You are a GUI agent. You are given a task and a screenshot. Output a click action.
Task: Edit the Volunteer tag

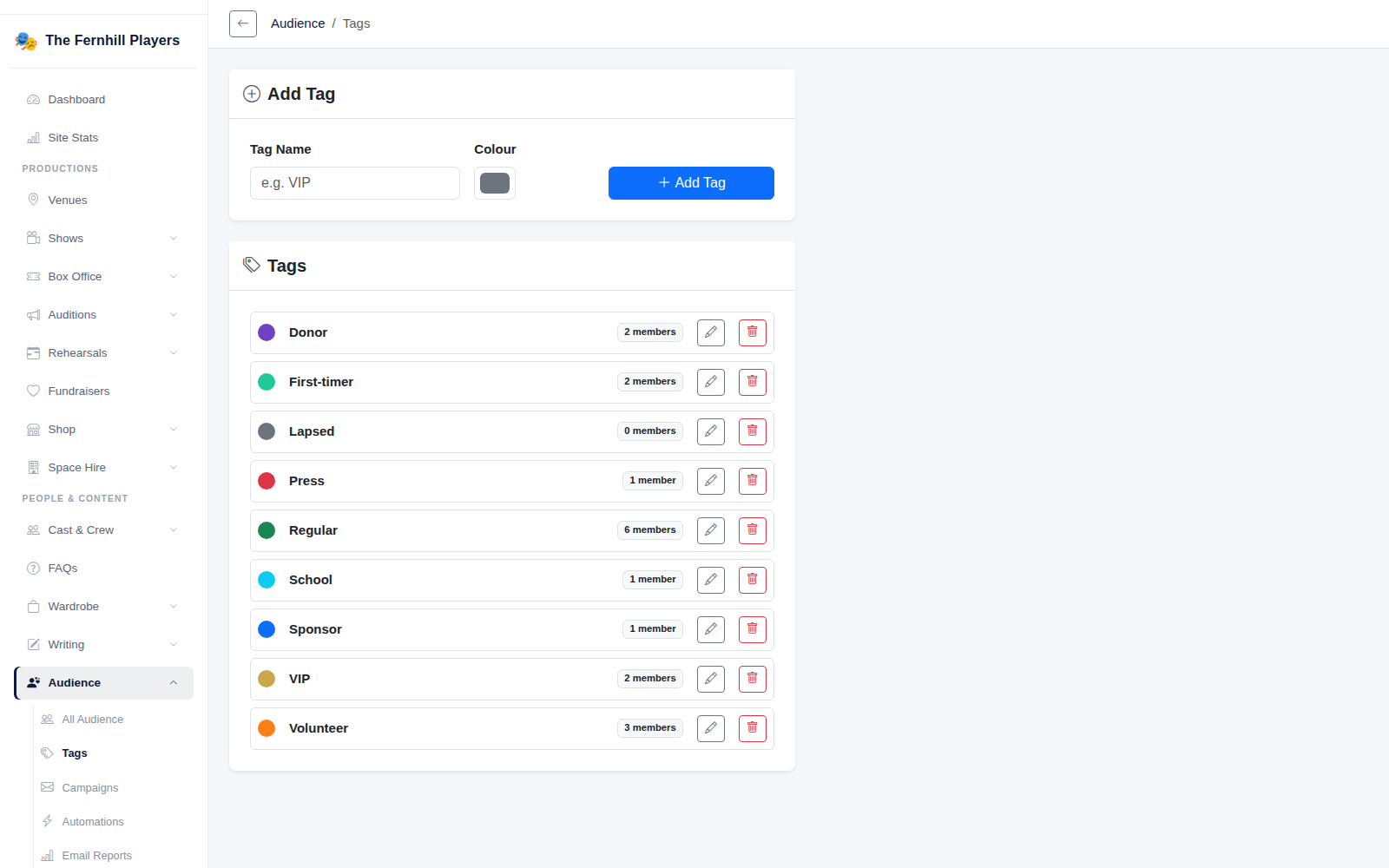pos(711,728)
